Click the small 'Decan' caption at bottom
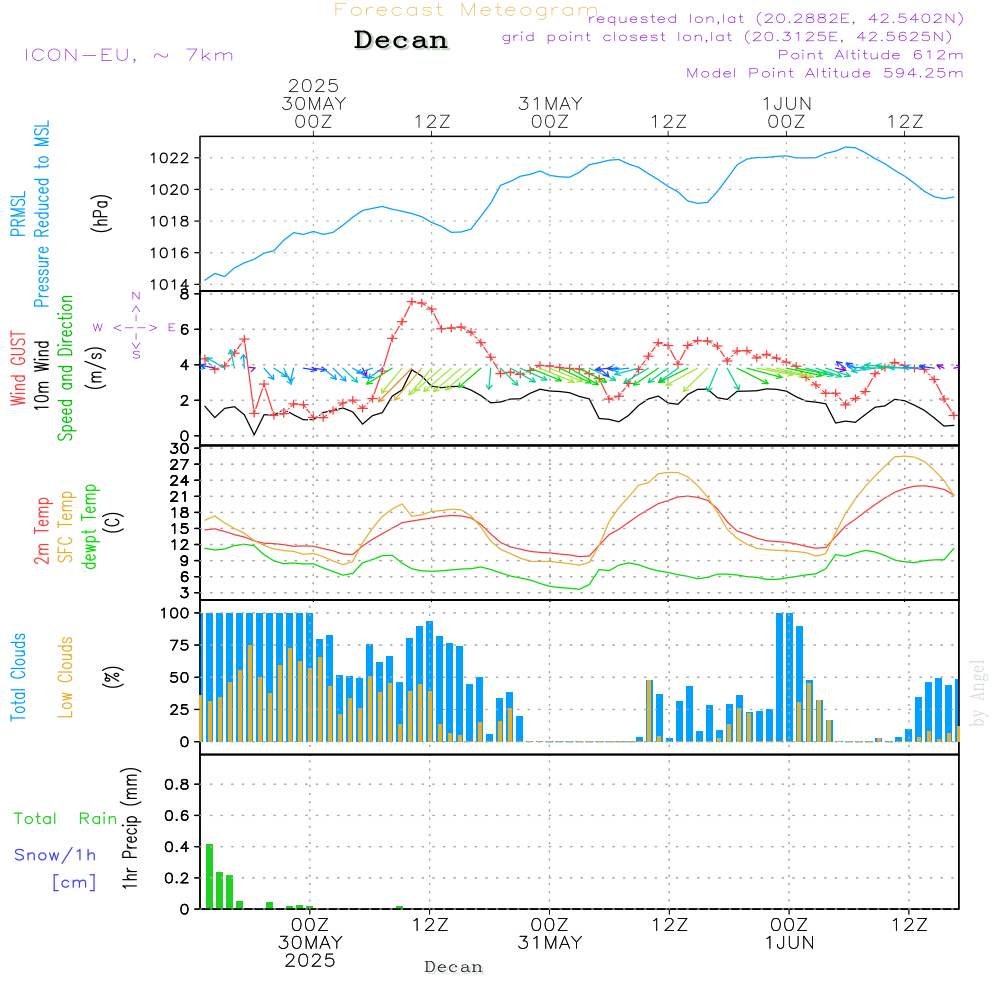Image resolution: width=1000 pixels, height=1000 pixels. (x=453, y=967)
